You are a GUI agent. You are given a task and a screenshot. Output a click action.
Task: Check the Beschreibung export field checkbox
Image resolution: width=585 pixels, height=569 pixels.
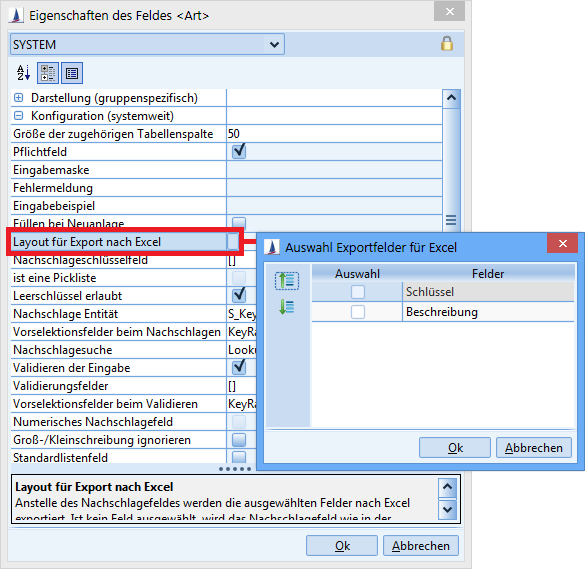(357, 312)
